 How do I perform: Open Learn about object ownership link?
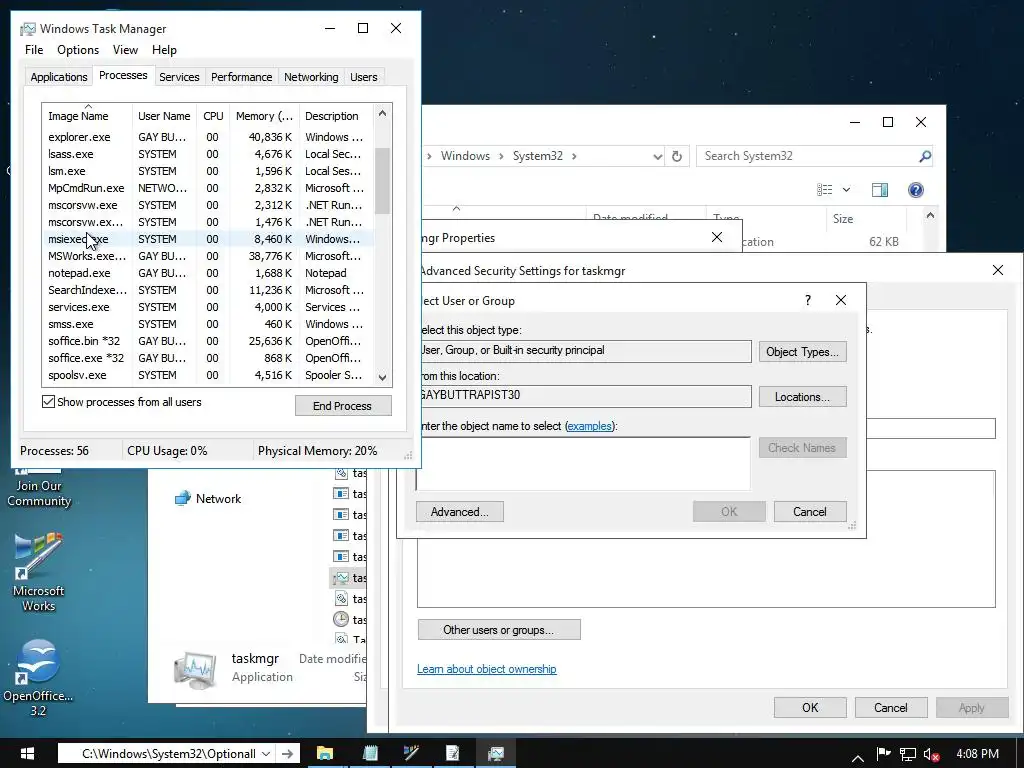[487, 669]
